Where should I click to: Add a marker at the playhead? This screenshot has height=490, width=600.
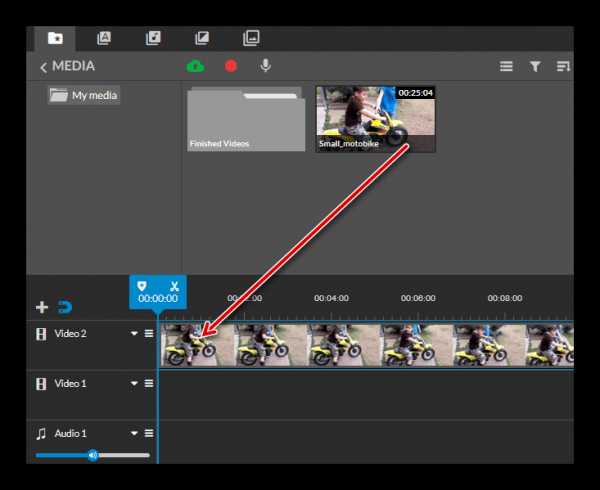coord(142,286)
